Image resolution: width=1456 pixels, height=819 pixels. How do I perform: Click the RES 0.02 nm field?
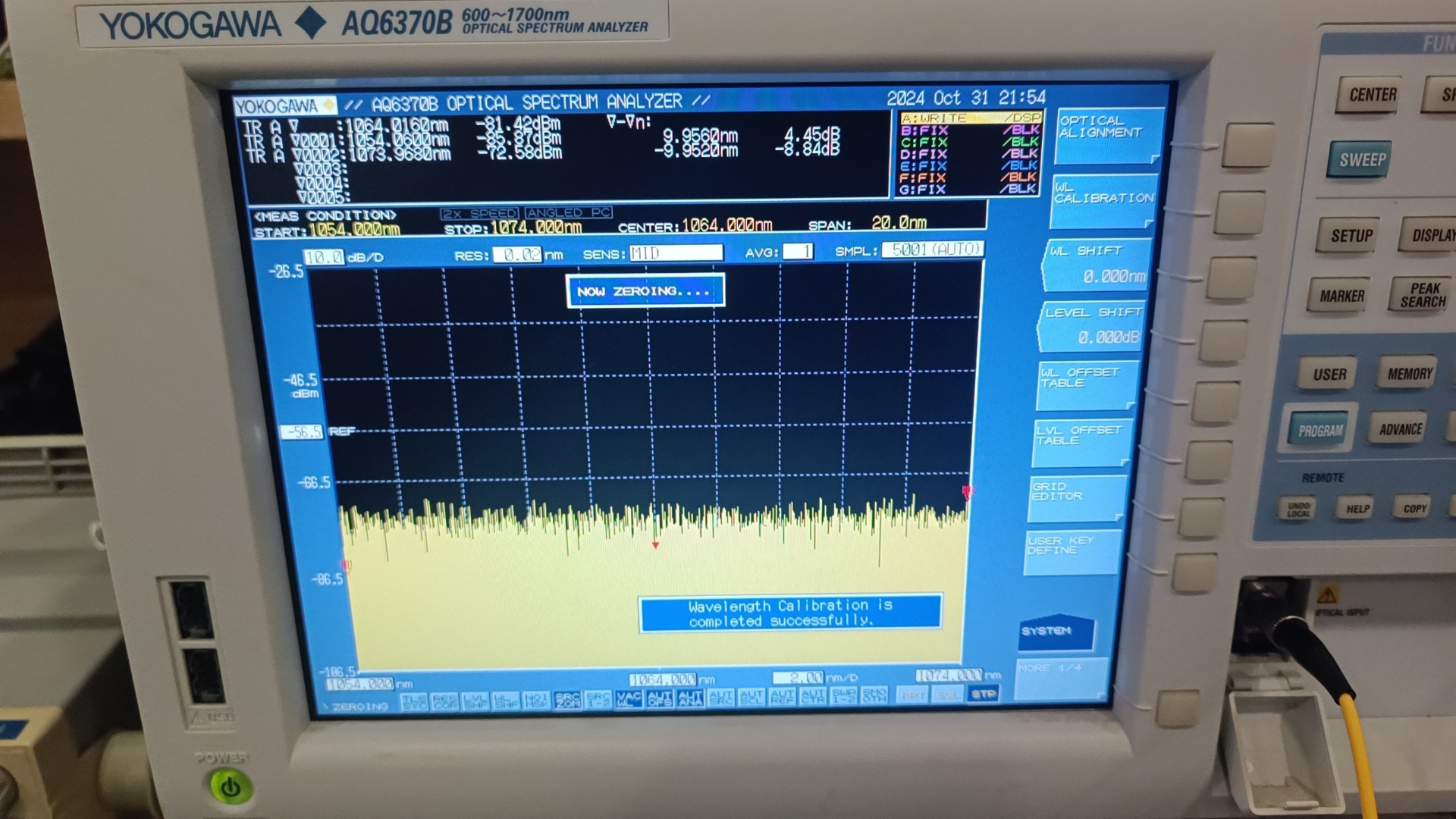tap(517, 255)
